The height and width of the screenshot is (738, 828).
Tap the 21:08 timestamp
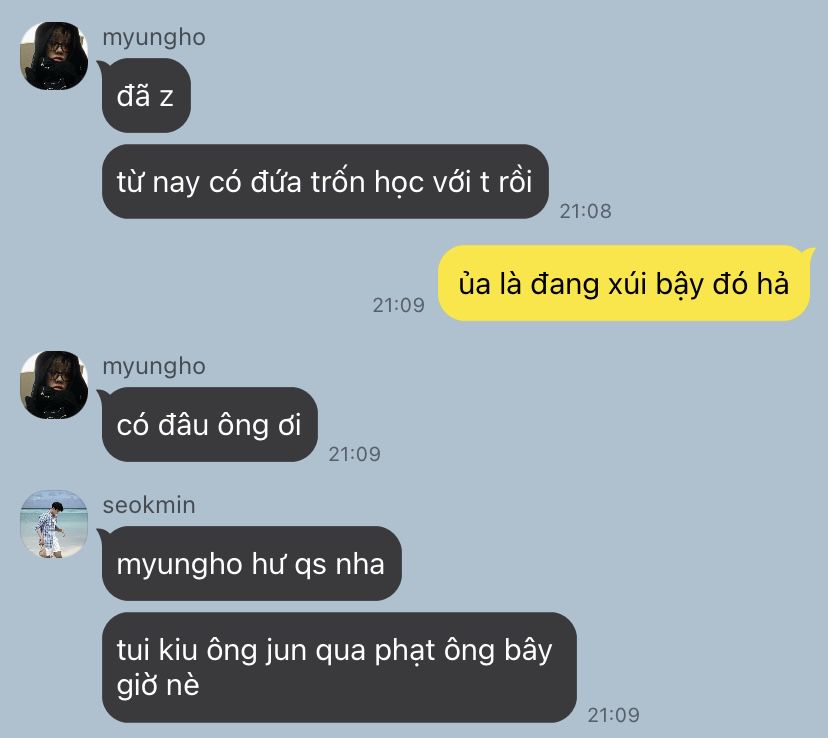pos(586,211)
